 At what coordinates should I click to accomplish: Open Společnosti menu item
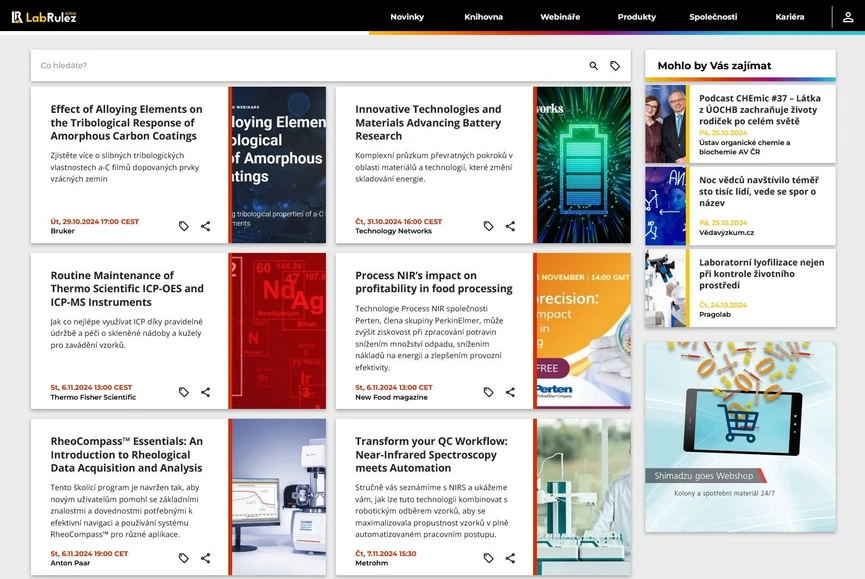713,17
